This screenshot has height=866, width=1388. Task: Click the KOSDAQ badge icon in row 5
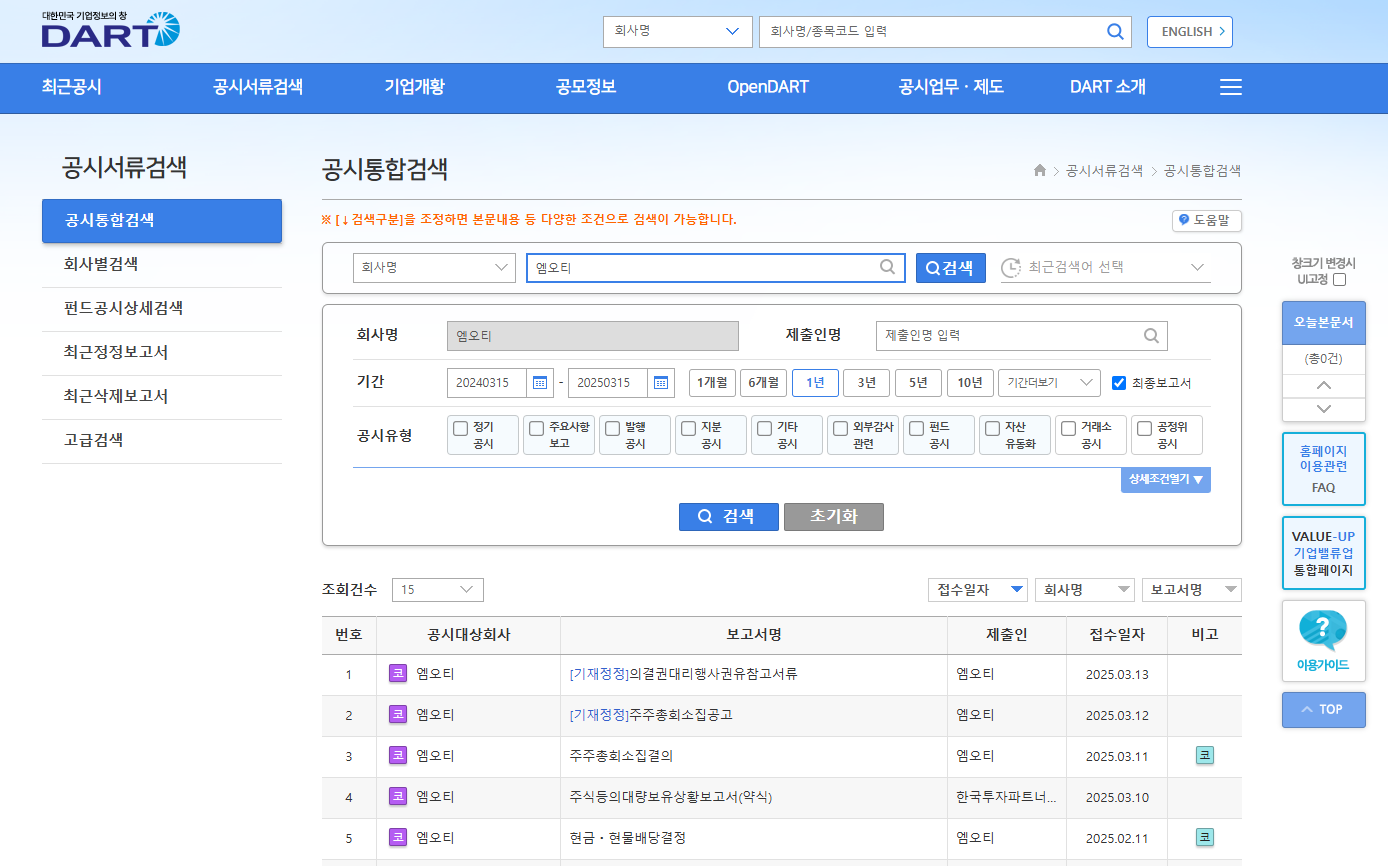(398, 838)
